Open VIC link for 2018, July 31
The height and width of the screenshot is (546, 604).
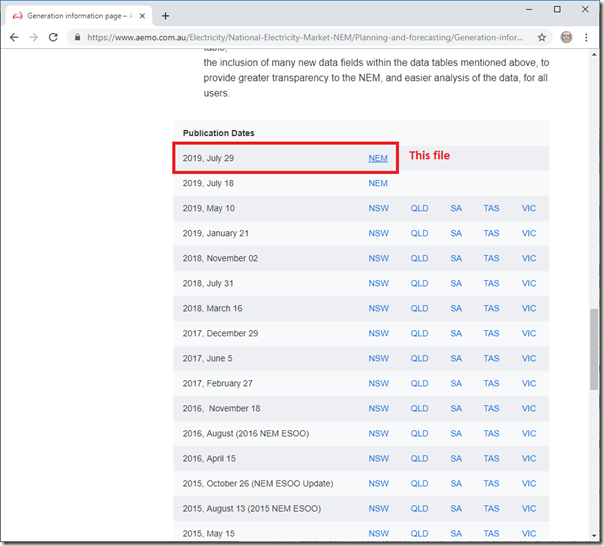529,284
